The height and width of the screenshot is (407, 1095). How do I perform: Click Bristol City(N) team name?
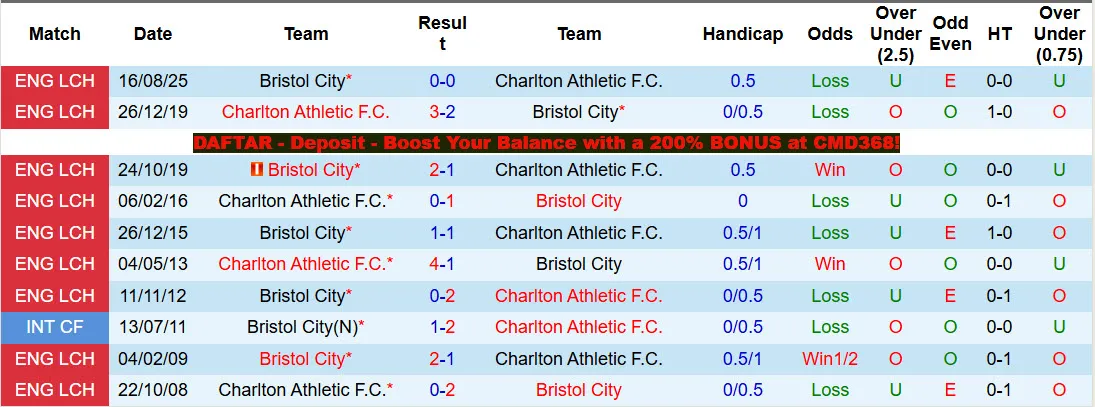pyautogui.click(x=302, y=327)
